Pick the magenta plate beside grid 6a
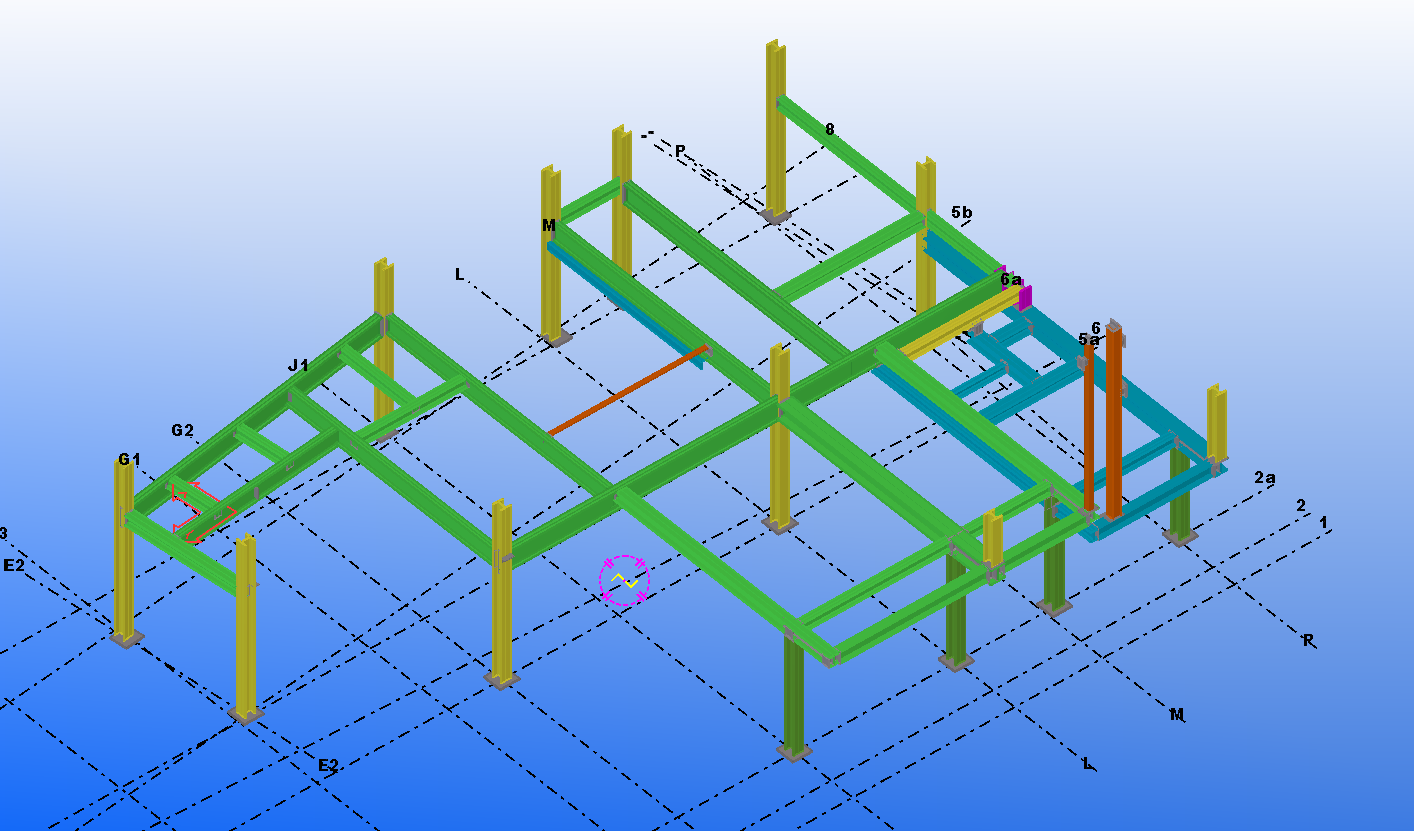 tap(1024, 298)
